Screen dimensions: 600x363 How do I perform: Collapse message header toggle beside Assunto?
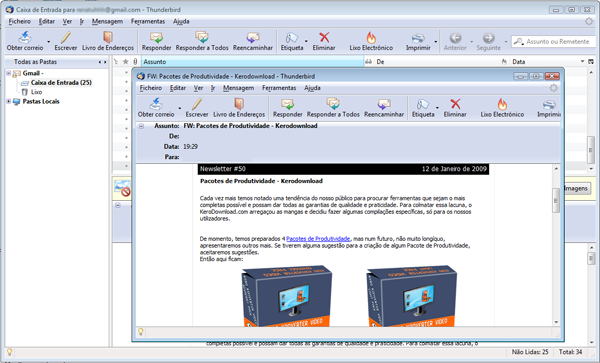tap(141, 126)
